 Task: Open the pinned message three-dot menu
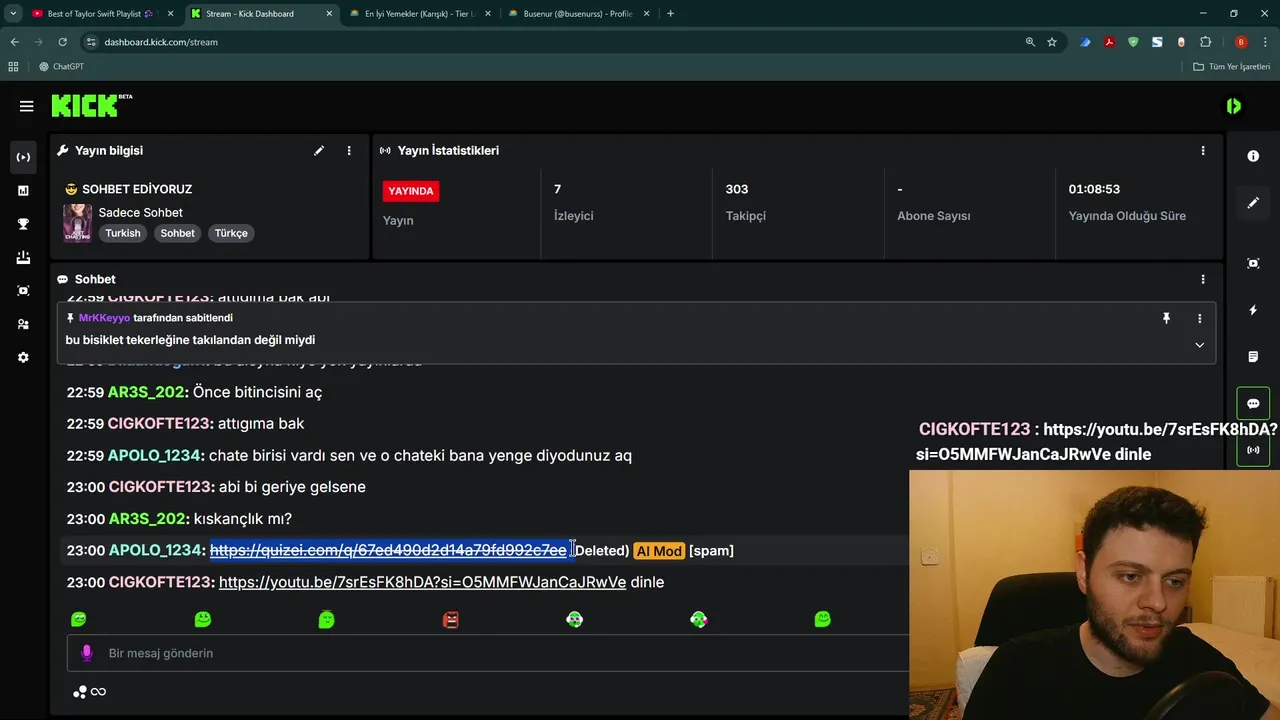pyautogui.click(x=1199, y=318)
